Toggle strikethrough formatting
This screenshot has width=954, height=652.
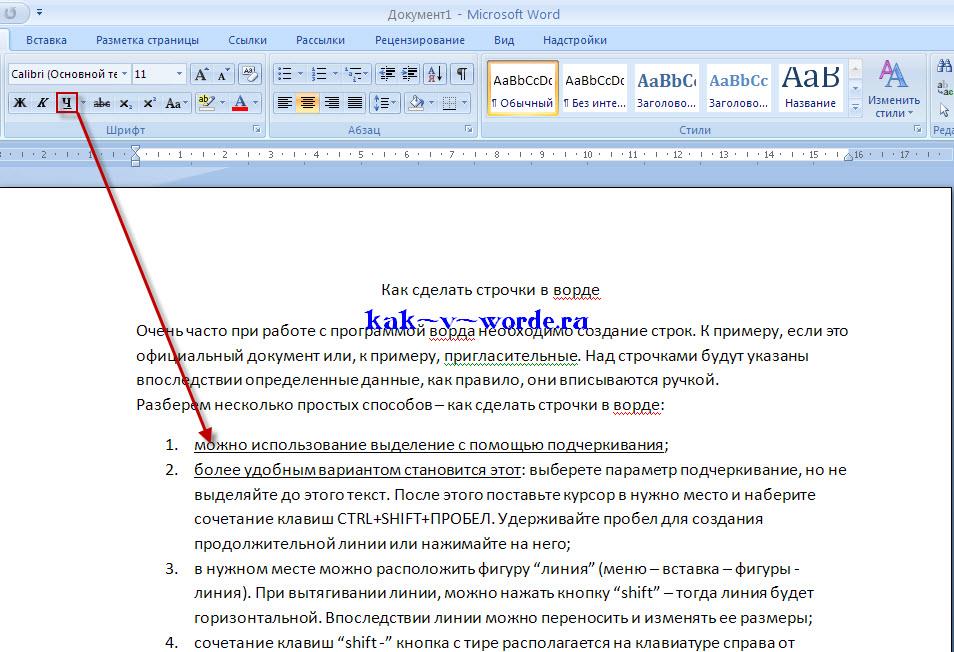[102, 103]
